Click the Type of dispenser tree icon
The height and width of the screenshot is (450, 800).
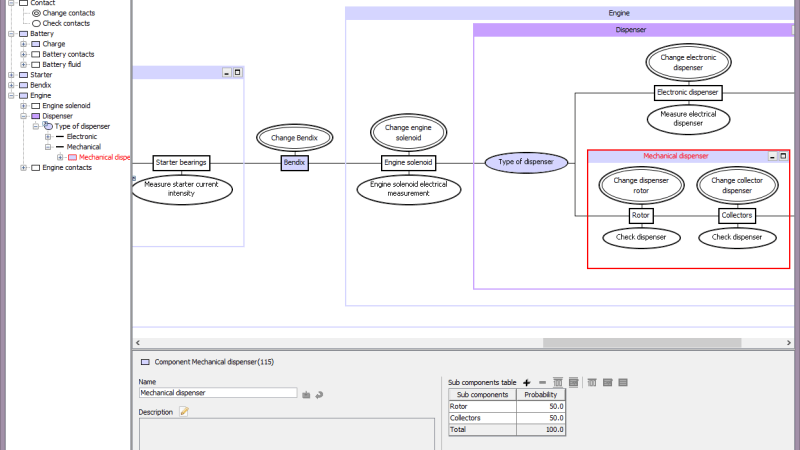tap(48, 126)
